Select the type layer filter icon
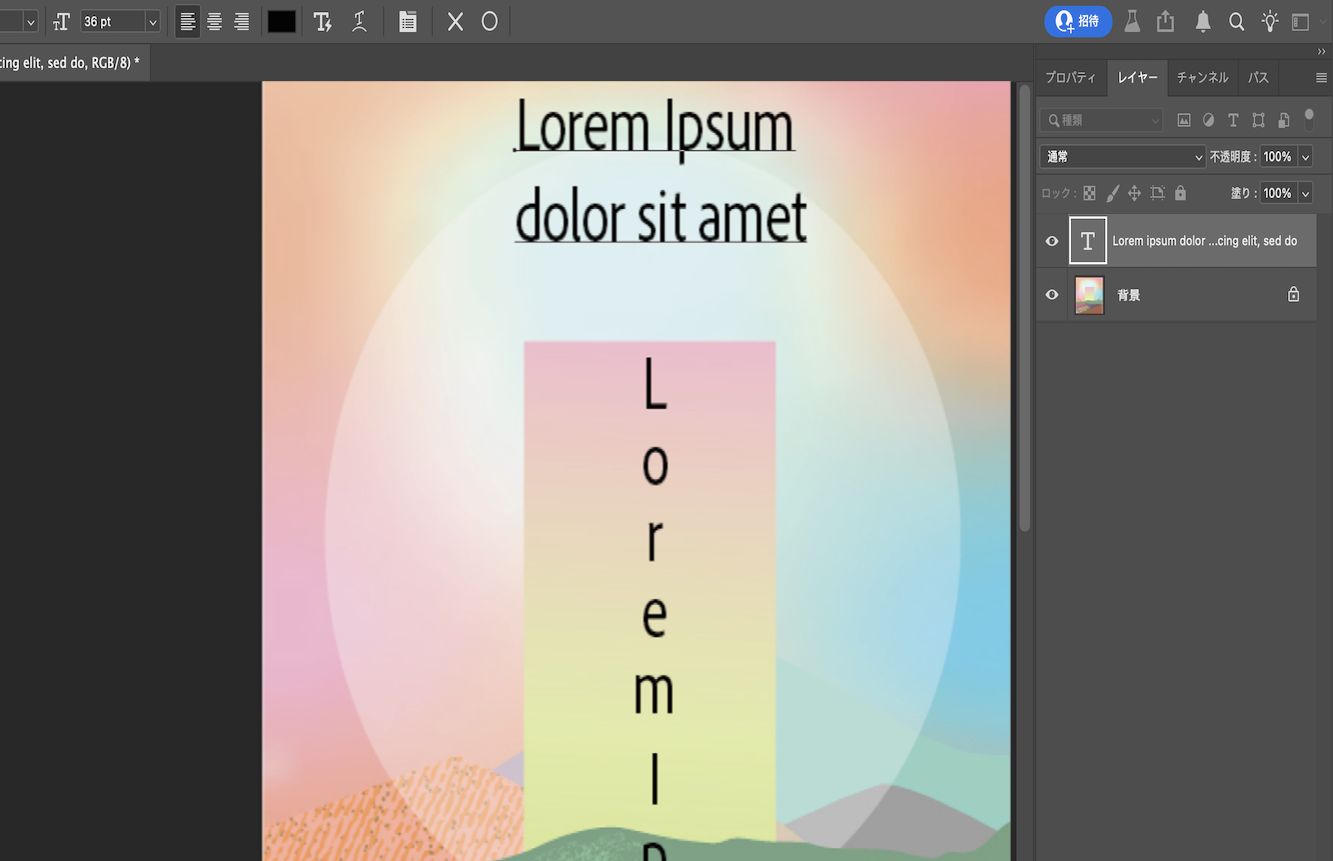 coord(1233,119)
